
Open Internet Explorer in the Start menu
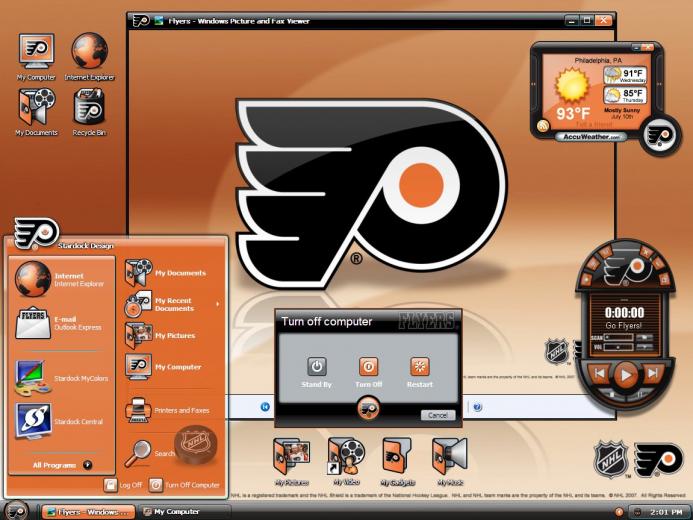(x=61, y=279)
